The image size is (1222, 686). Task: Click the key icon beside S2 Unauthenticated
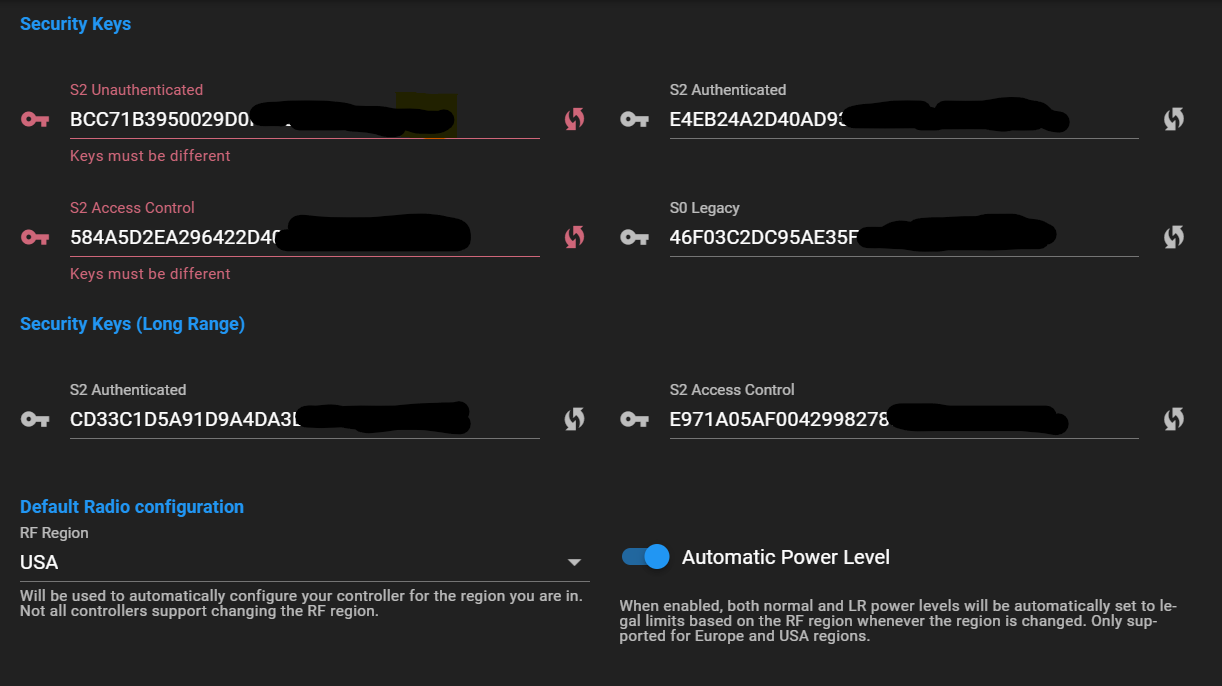click(35, 120)
